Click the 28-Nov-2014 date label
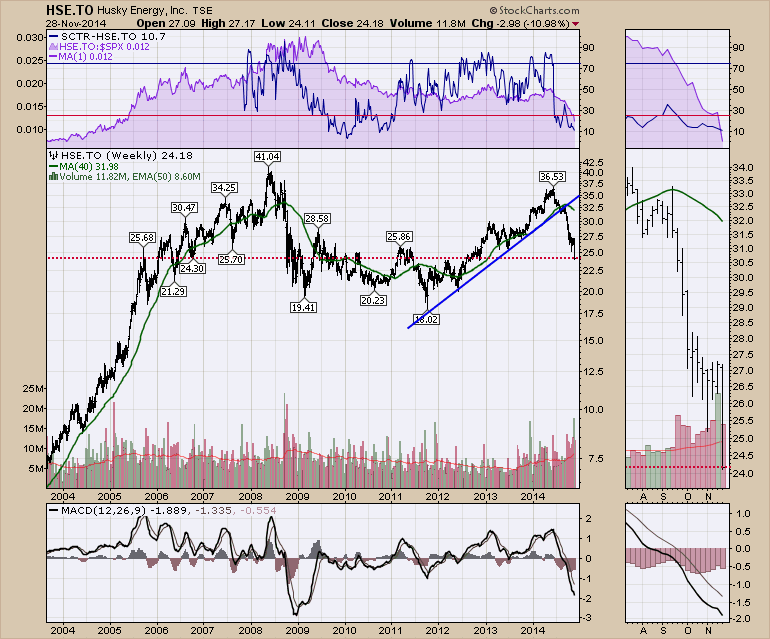 [x=76, y=23]
